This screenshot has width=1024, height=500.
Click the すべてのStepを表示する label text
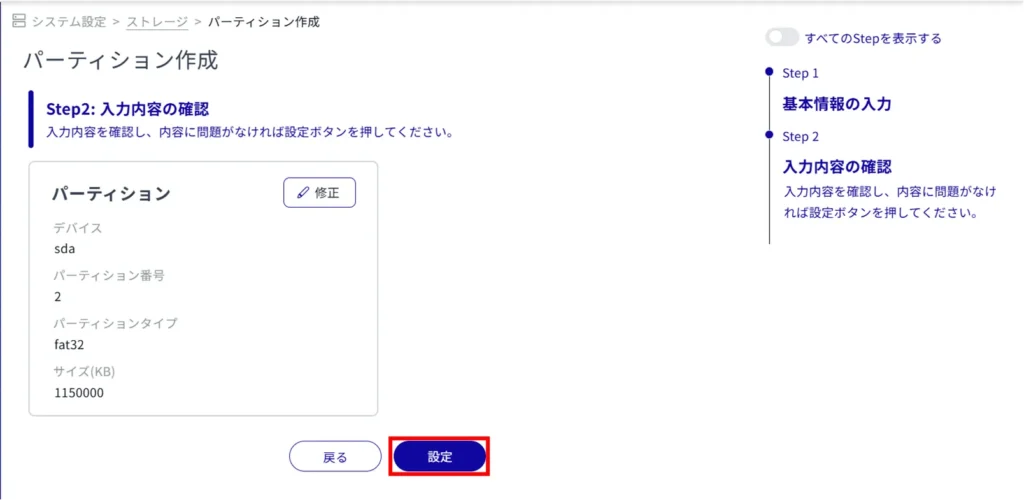tap(873, 38)
